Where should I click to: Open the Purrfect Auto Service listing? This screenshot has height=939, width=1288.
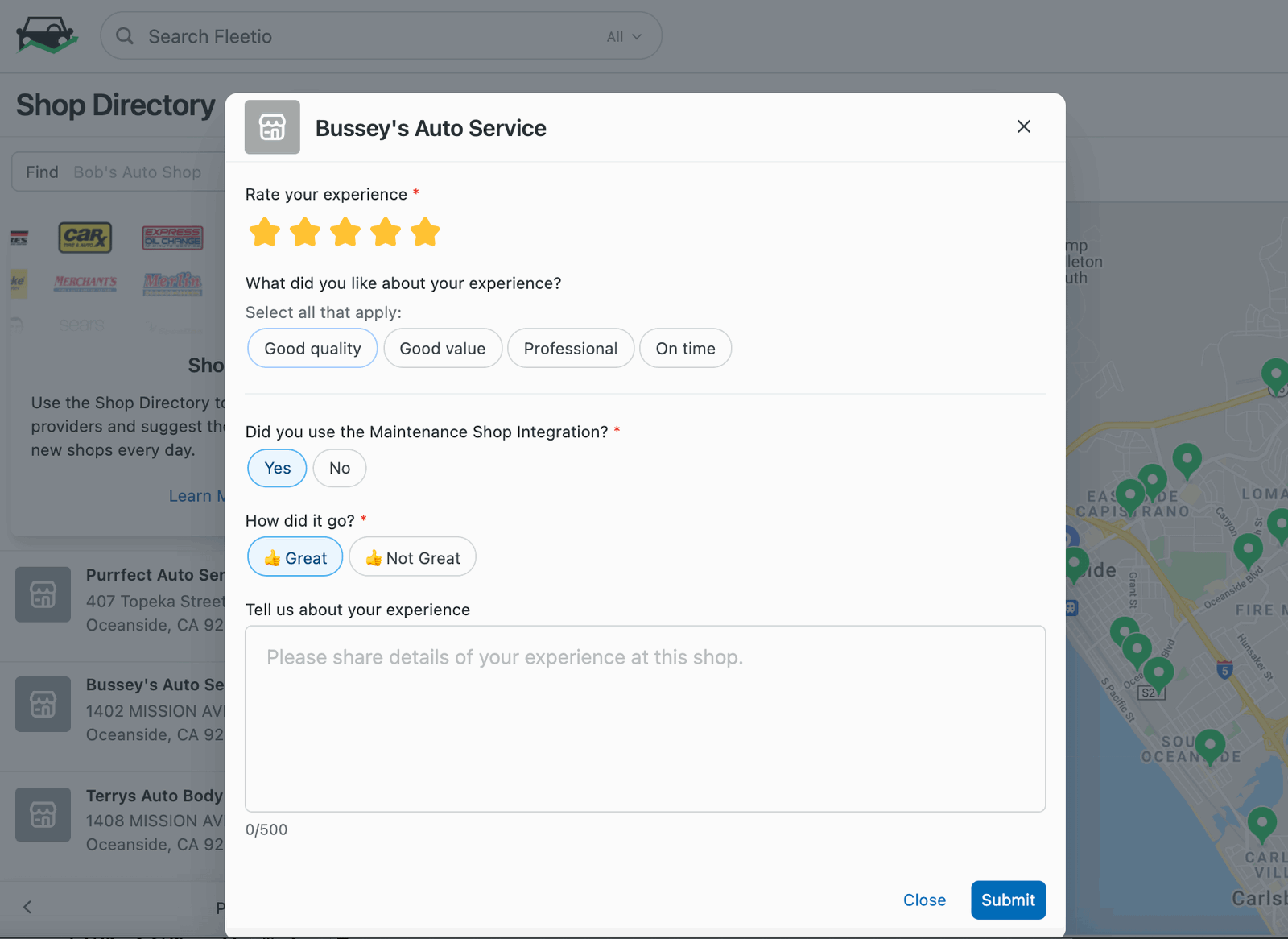[113, 607]
